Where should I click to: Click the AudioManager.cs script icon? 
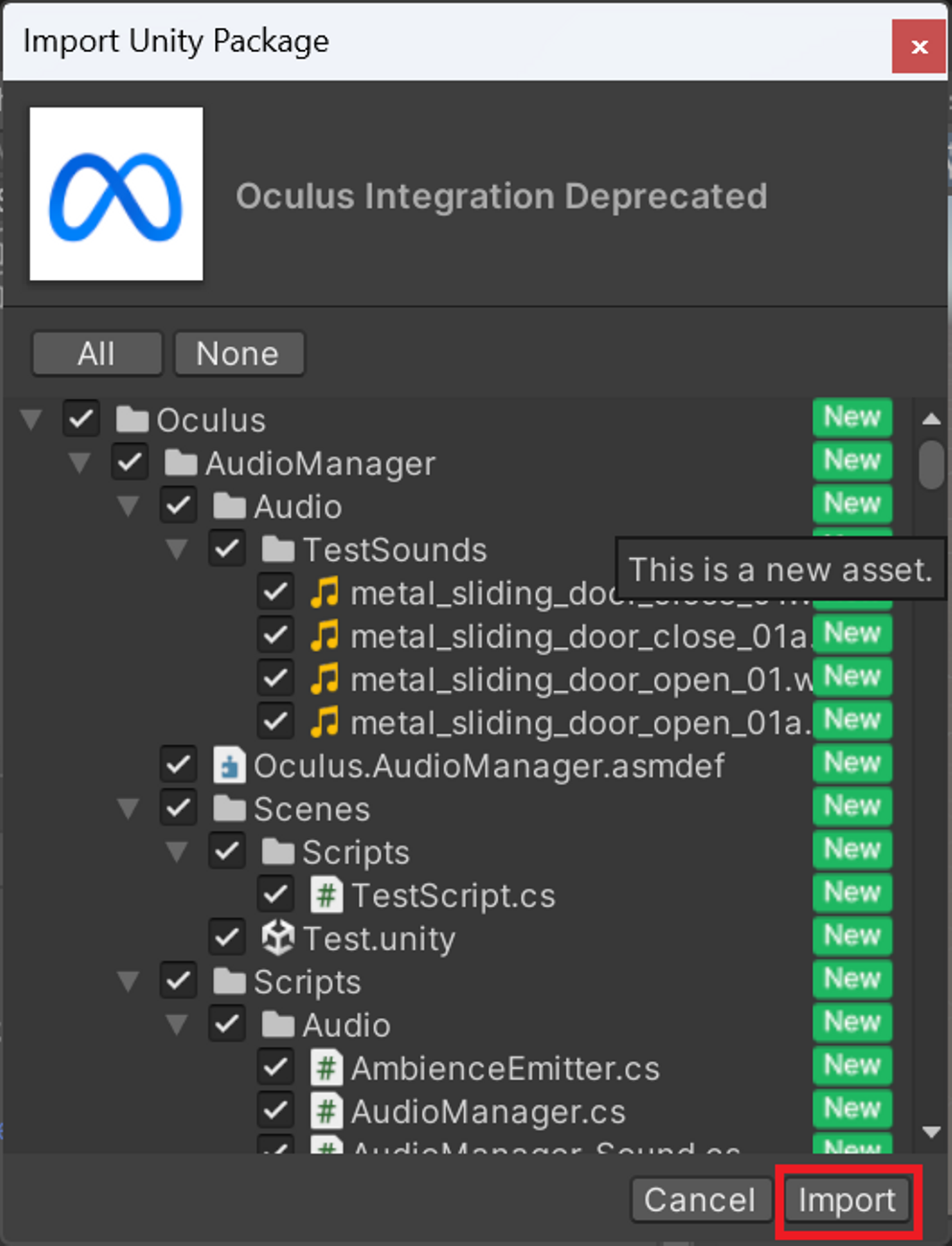coord(327,1111)
